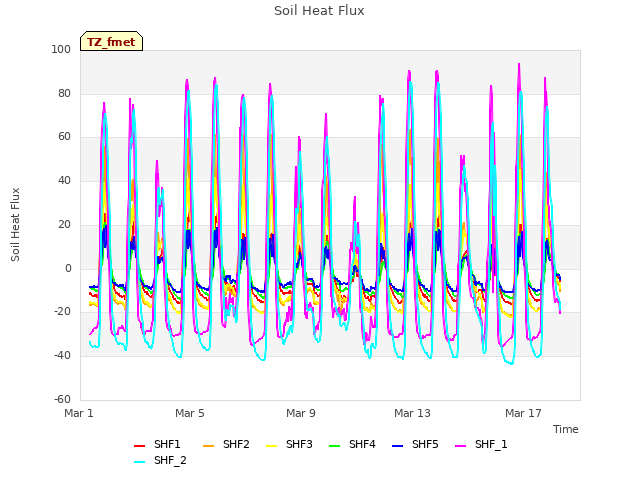Click the 100 y-axis tick label

(61, 49)
